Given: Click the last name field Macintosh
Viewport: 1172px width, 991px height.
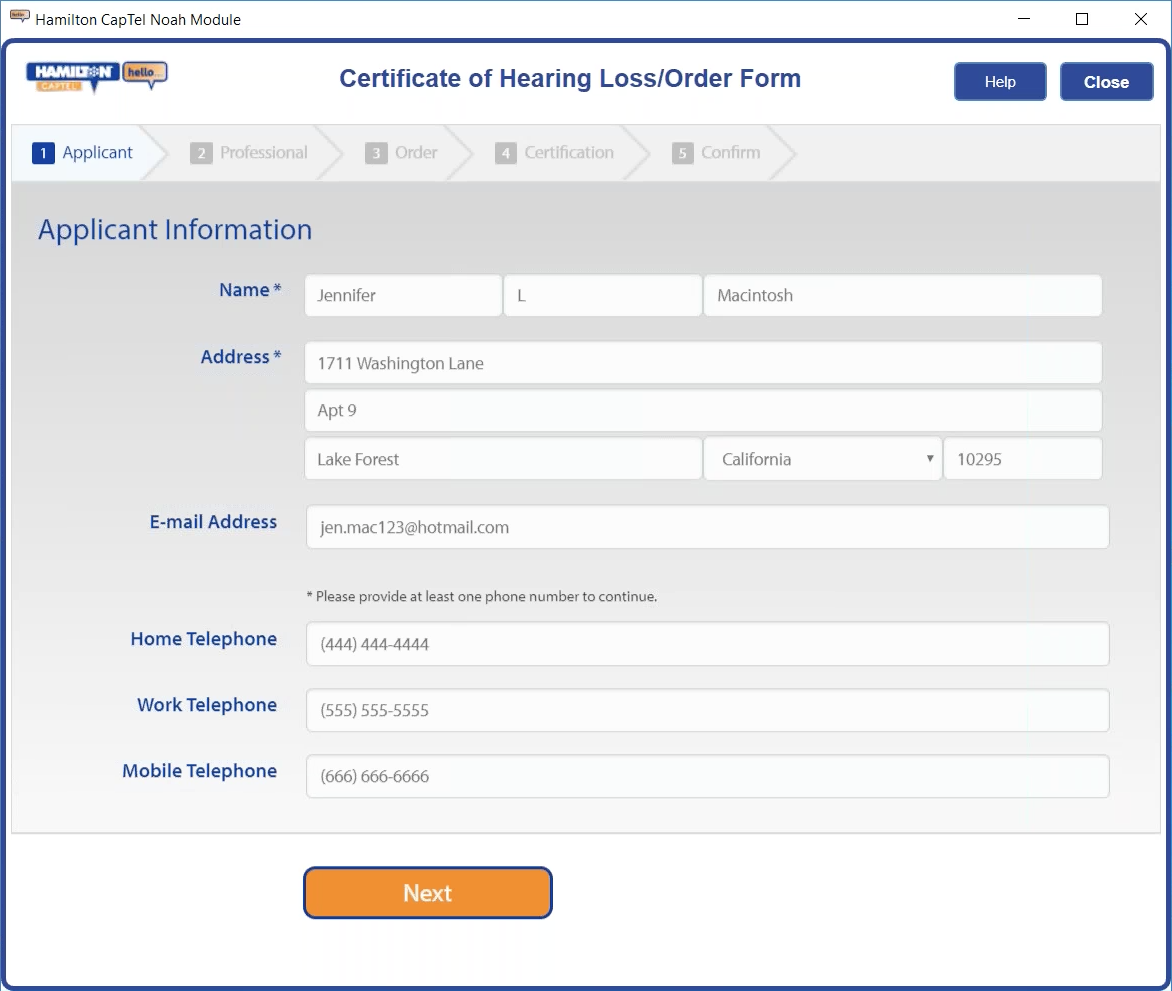Looking at the screenshot, I should click(x=902, y=296).
